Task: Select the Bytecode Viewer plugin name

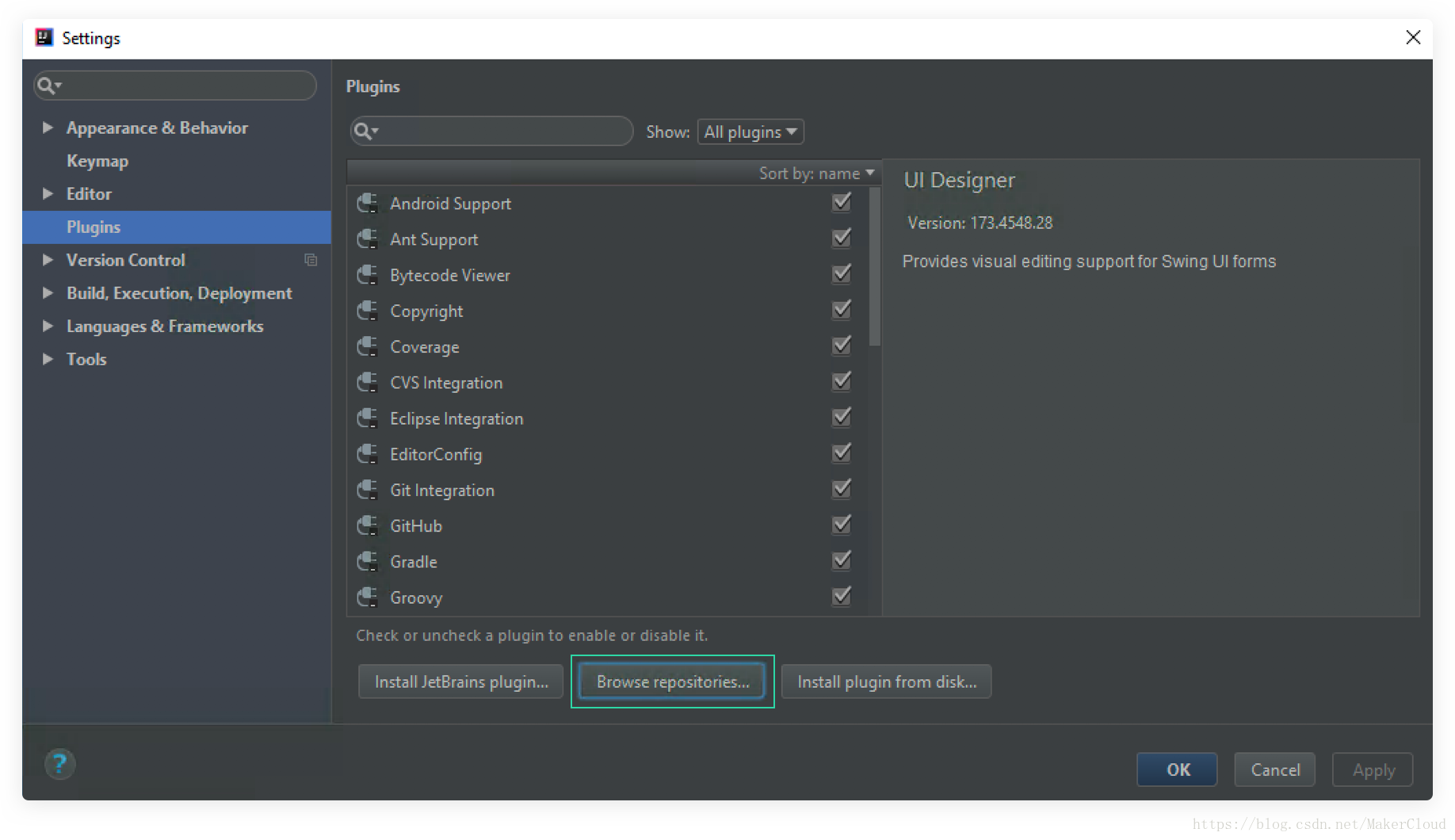Action: [450, 276]
